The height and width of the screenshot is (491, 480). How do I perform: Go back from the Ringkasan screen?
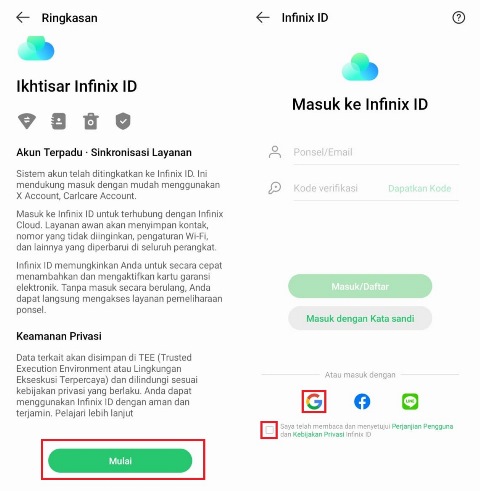coord(23,17)
